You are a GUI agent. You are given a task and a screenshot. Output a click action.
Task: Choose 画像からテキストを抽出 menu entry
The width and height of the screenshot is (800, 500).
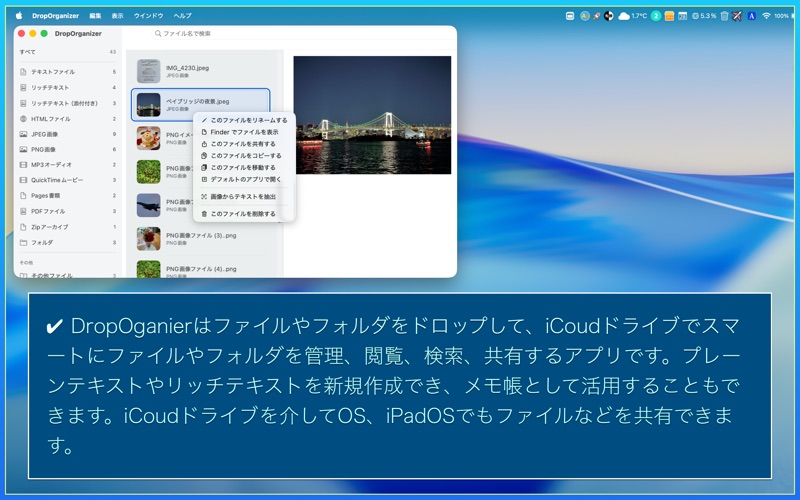pyautogui.click(x=244, y=196)
